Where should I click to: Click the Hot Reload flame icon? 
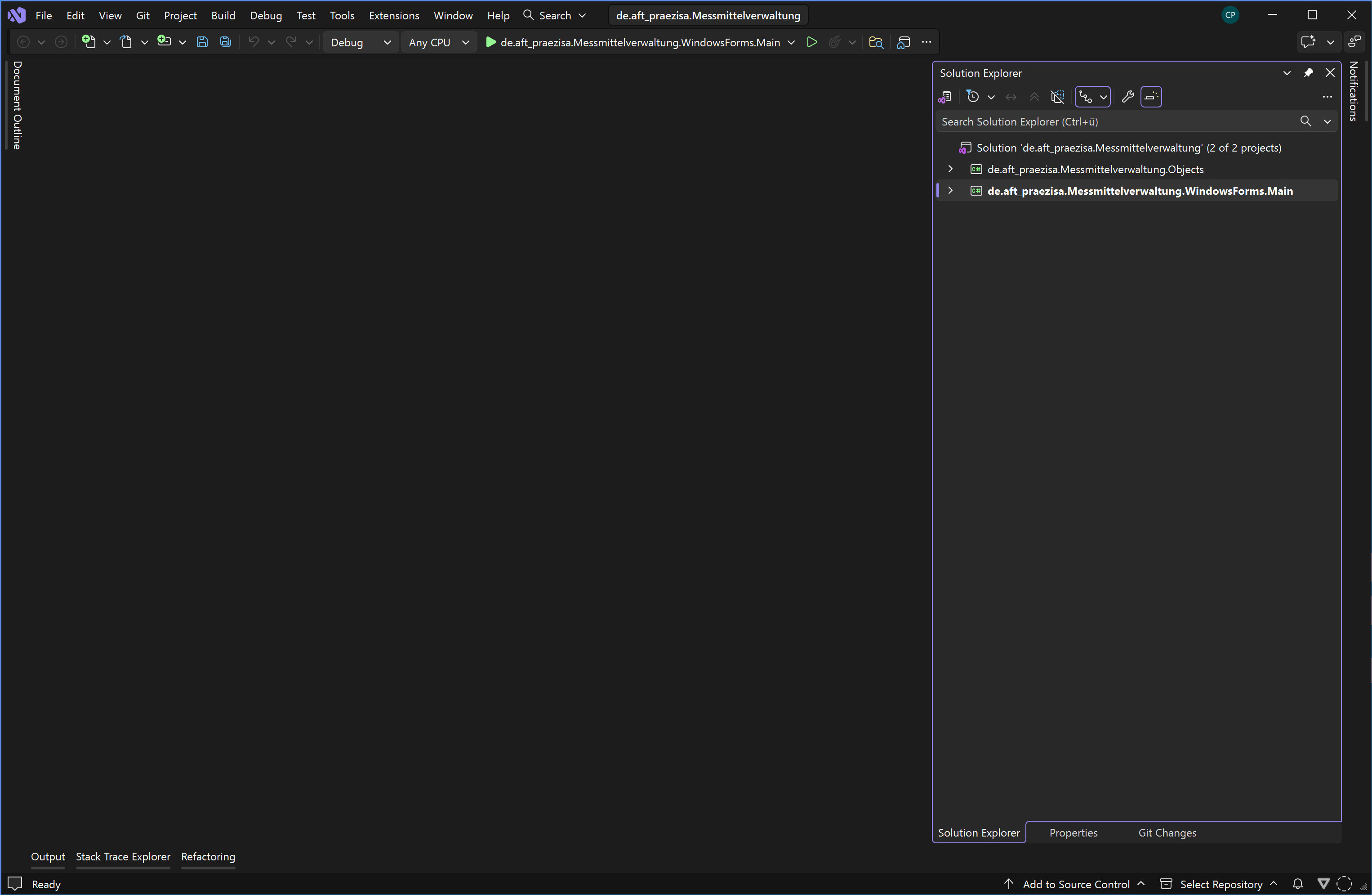(834, 42)
